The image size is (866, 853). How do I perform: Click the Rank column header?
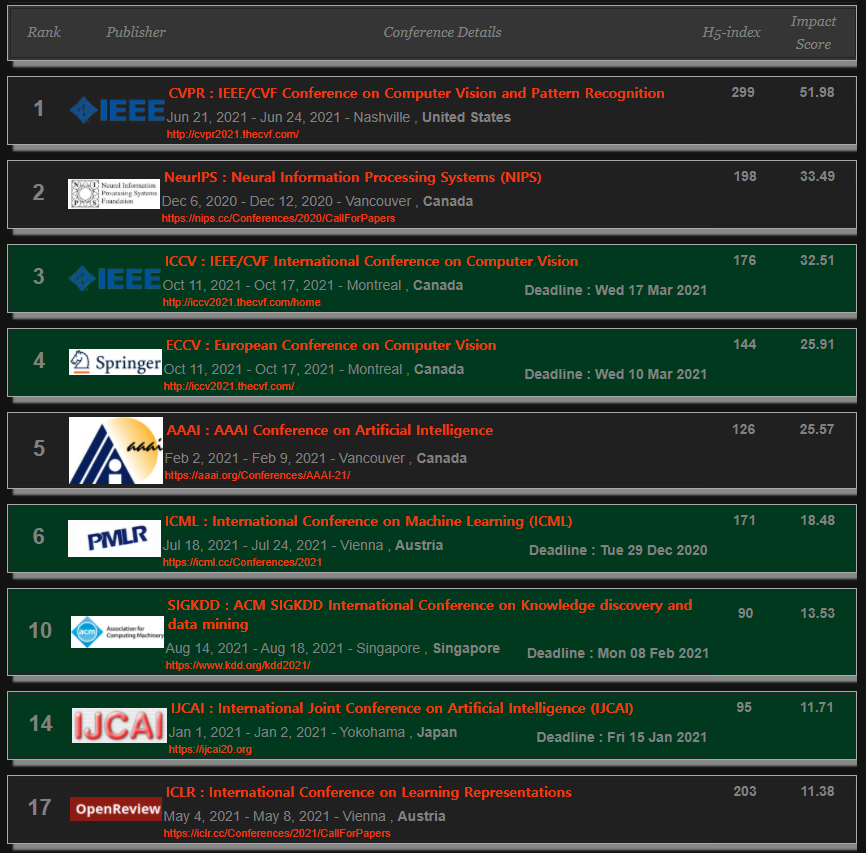tap(44, 32)
